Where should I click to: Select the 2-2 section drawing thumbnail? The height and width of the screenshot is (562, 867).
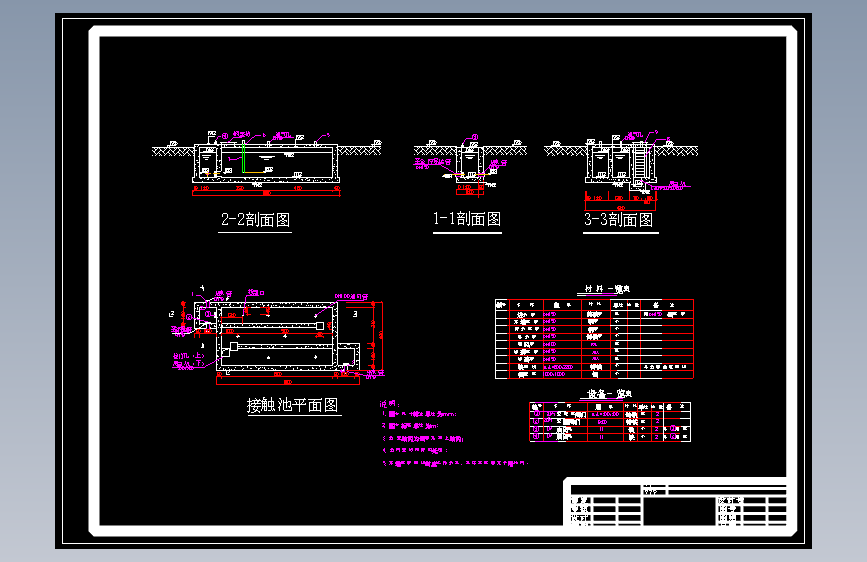click(267, 164)
